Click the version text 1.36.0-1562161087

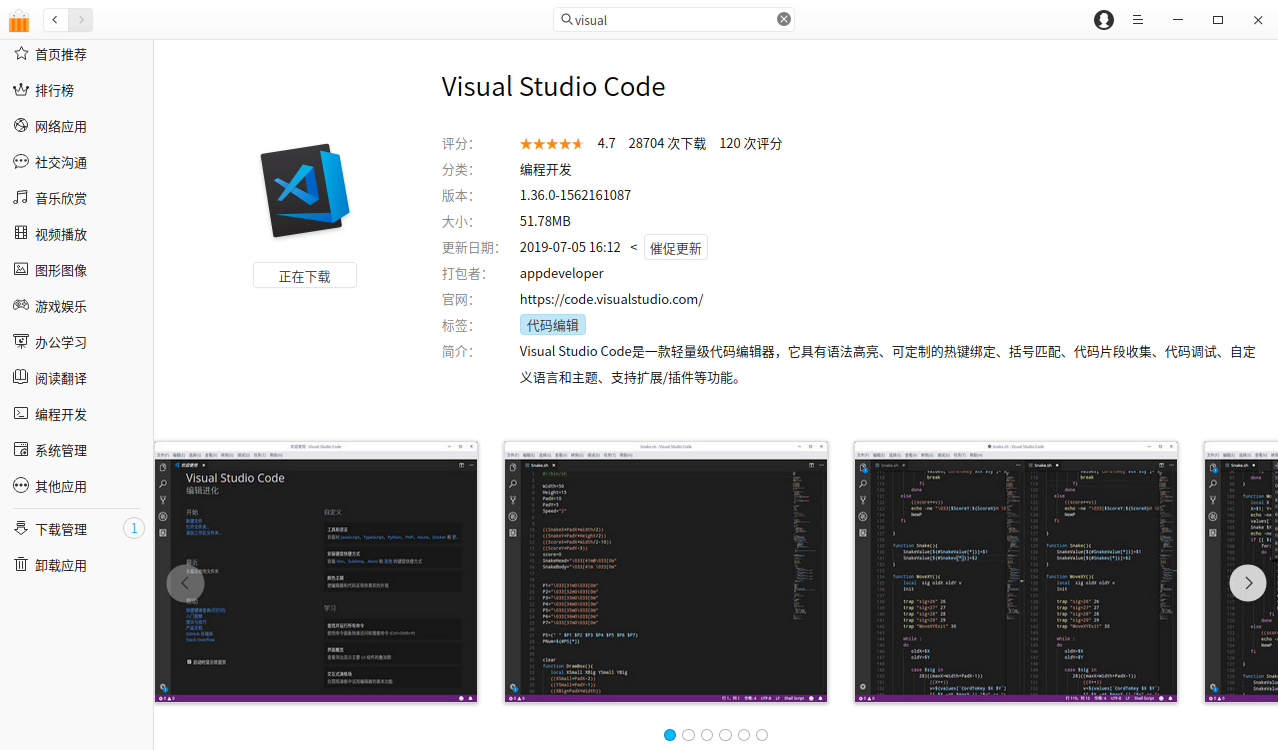[x=575, y=195]
